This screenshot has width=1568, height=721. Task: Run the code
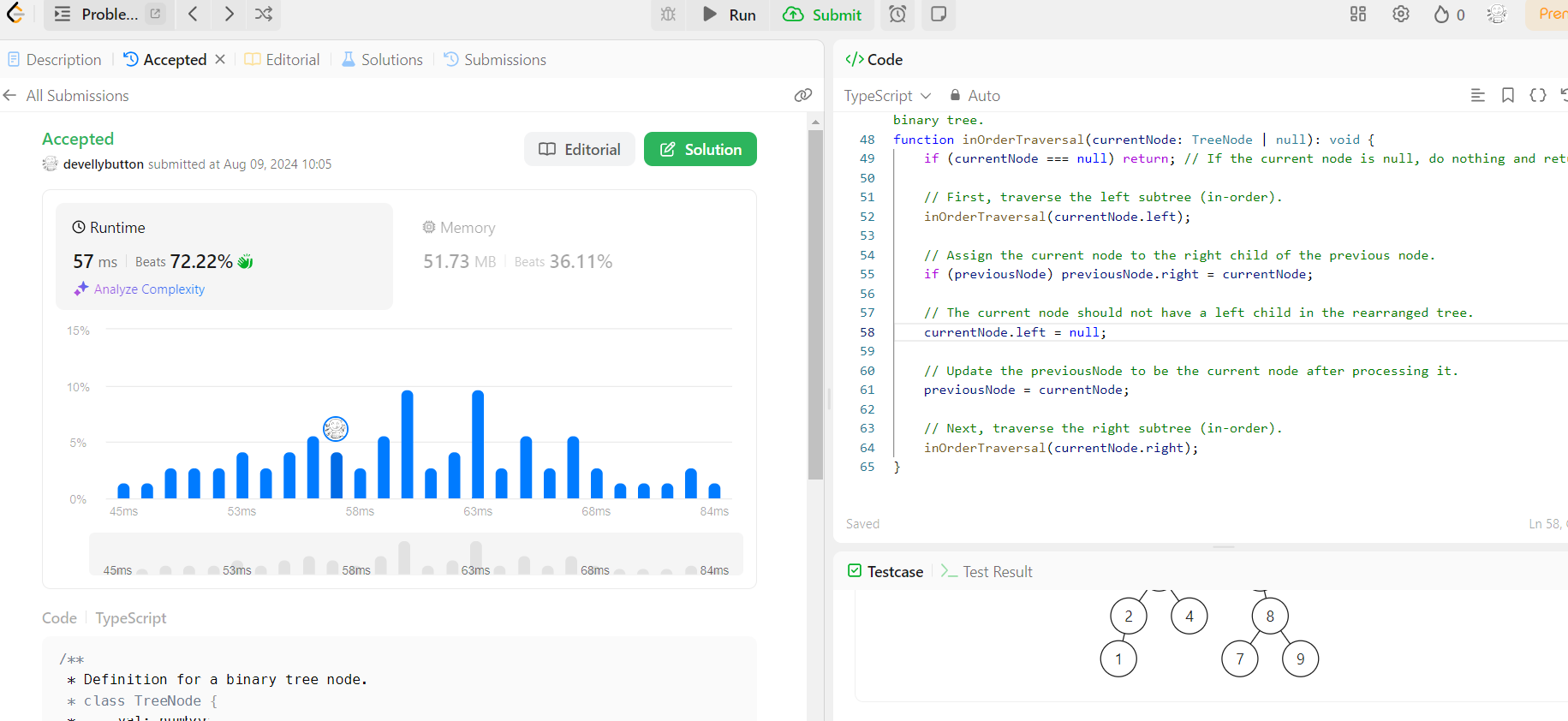(x=730, y=15)
